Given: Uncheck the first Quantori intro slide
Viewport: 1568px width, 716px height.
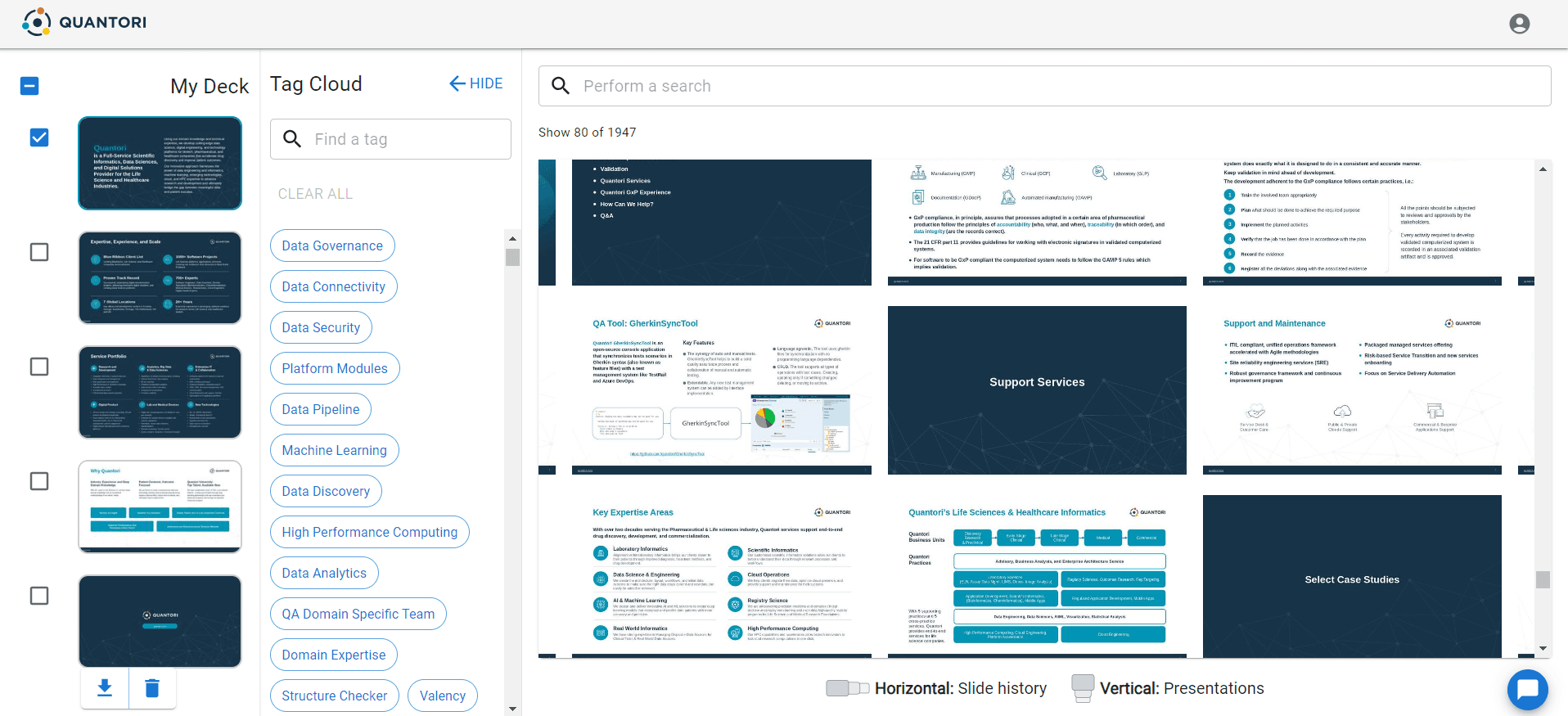Looking at the screenshot, I should click(39, 137).
